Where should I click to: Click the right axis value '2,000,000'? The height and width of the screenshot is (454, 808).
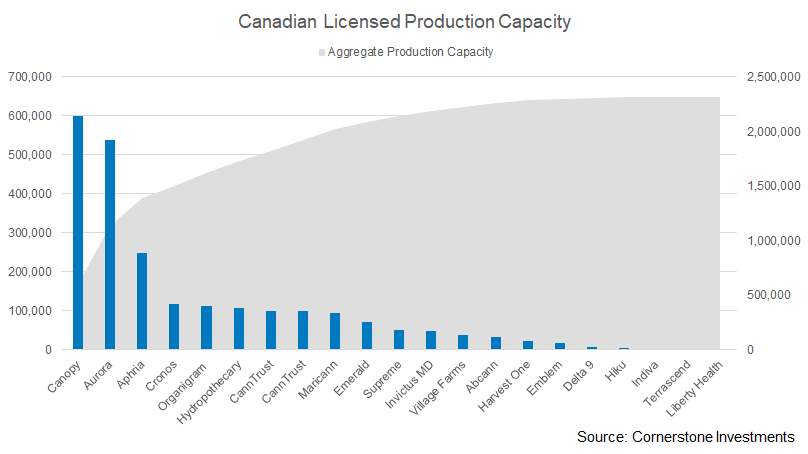tap(773, 131)
